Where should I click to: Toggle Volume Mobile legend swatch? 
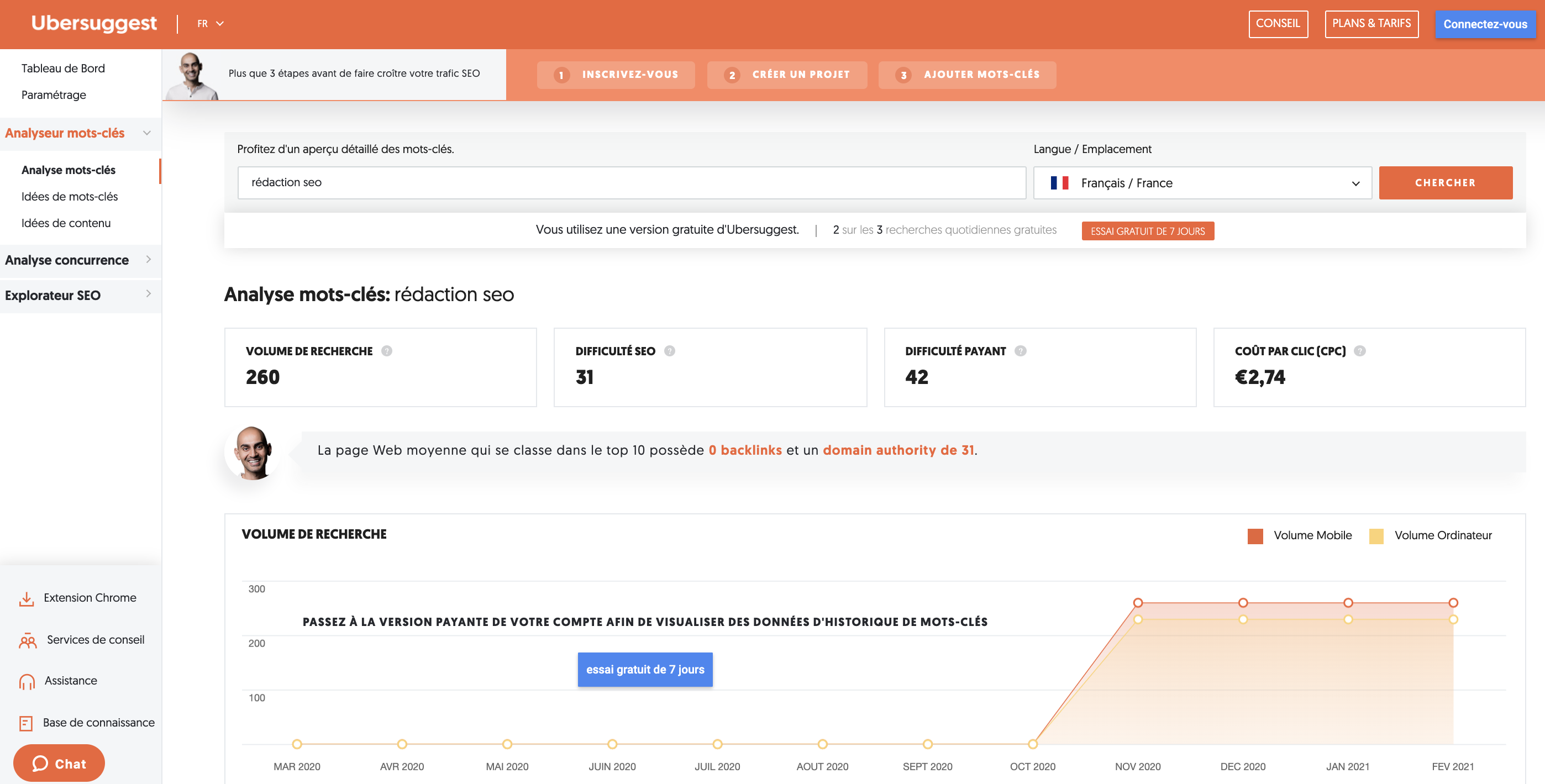1255,536
